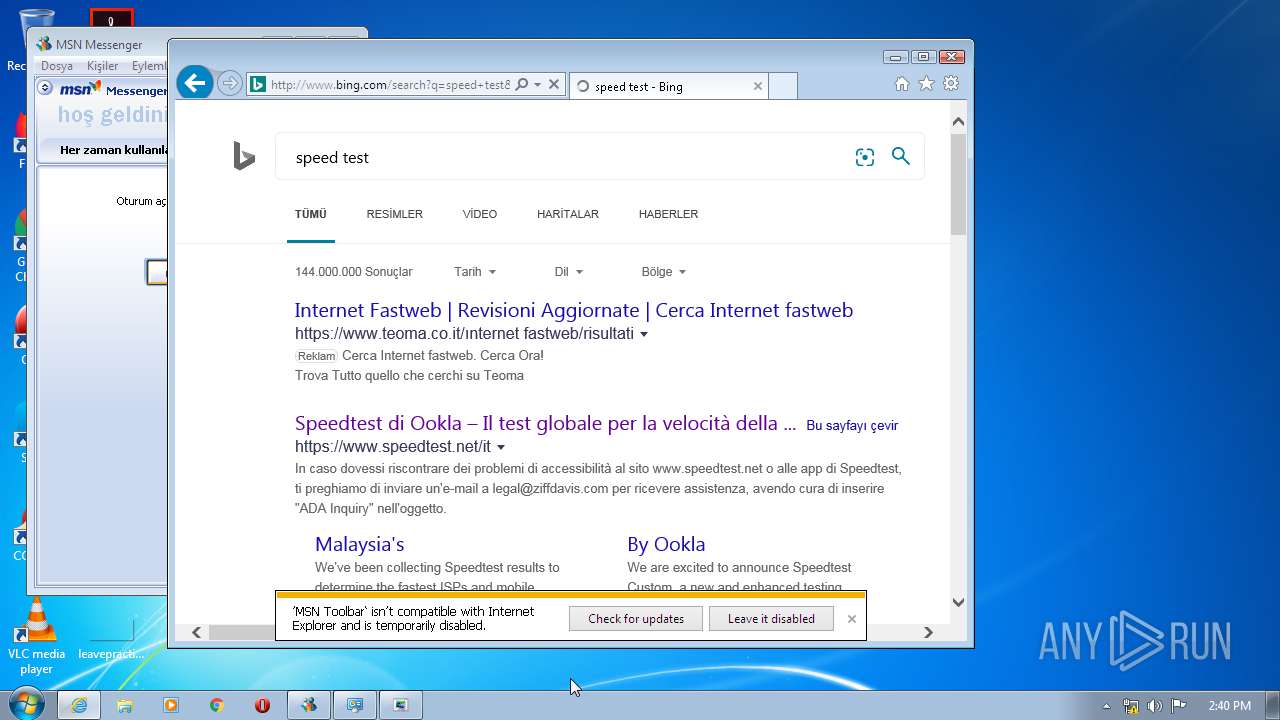Click the last monitor-icon taskbar button
This screenshot has height=720, width=1280.
click(x=401, y=705)
